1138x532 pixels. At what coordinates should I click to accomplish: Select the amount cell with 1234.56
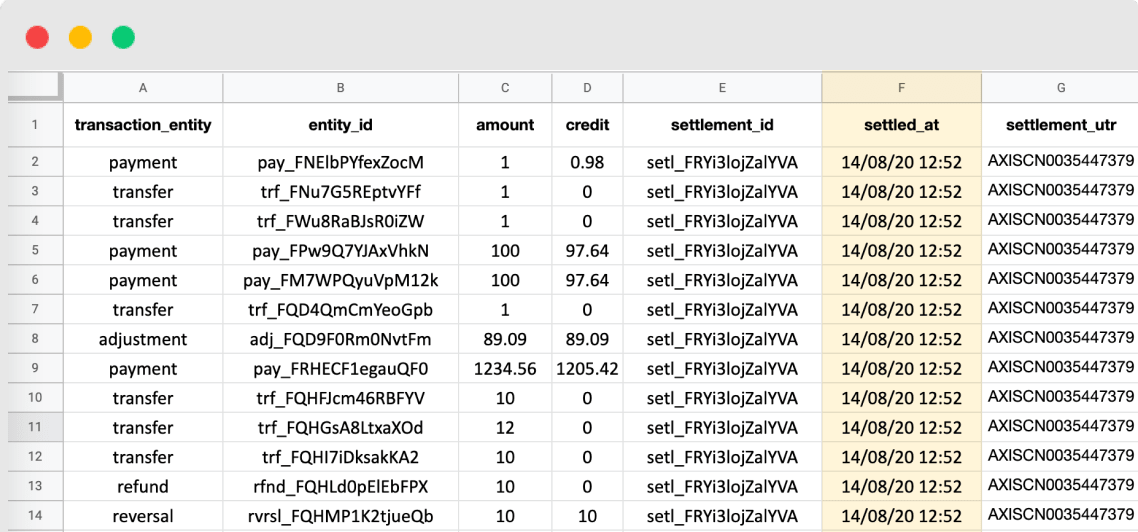pyautogui.click(x=505, y=369)
